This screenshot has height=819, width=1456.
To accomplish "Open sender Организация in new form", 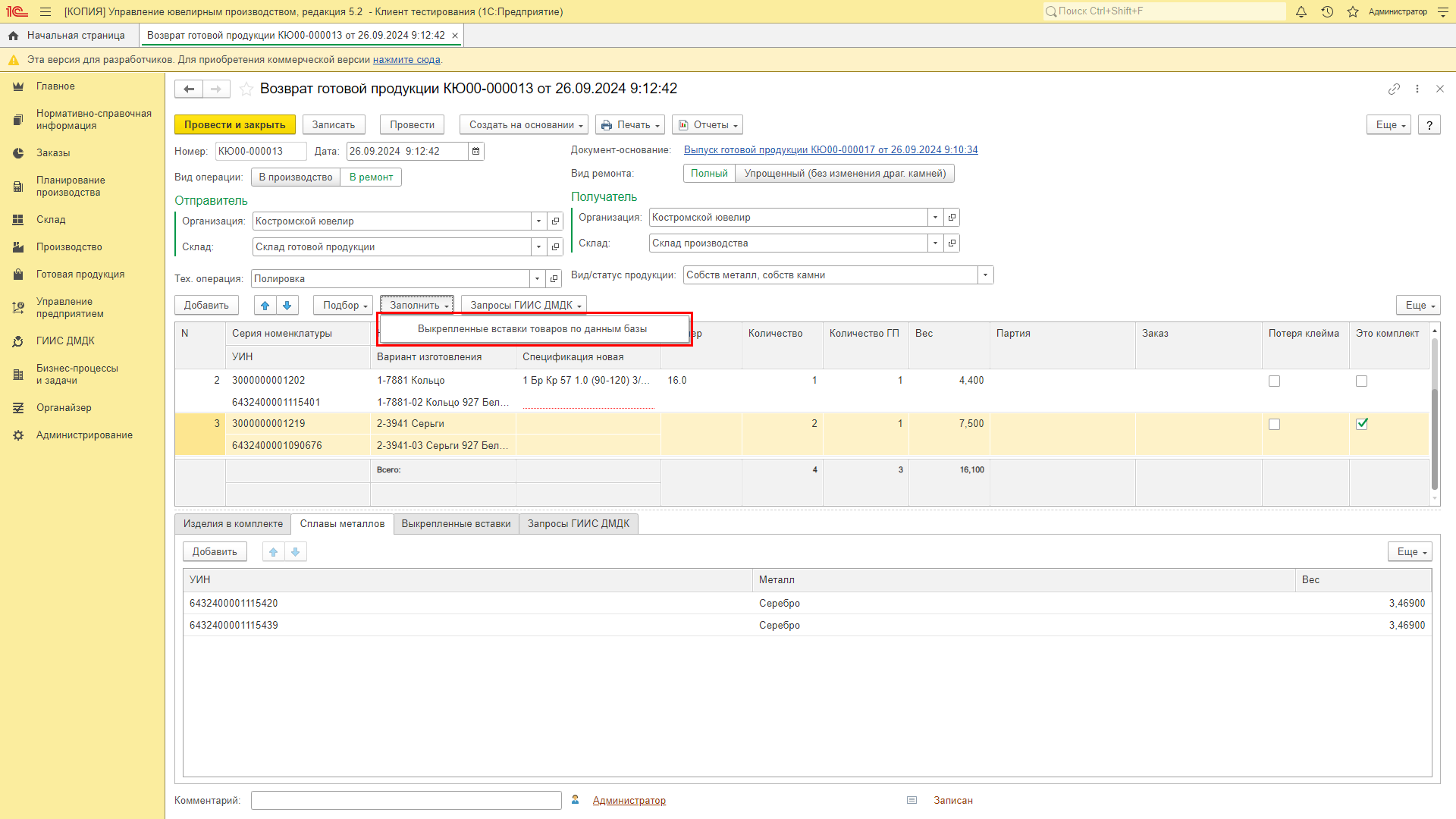I will point(555,221).
